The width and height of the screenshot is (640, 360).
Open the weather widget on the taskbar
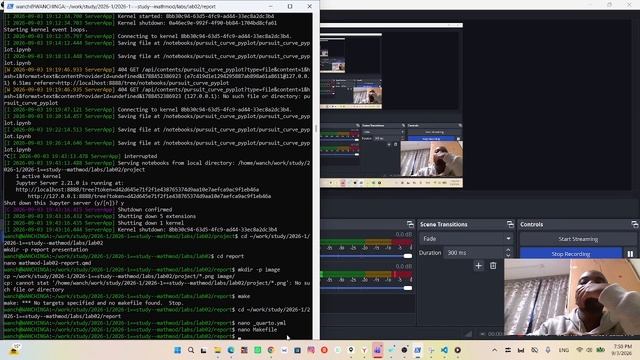(x=14, y=350)
